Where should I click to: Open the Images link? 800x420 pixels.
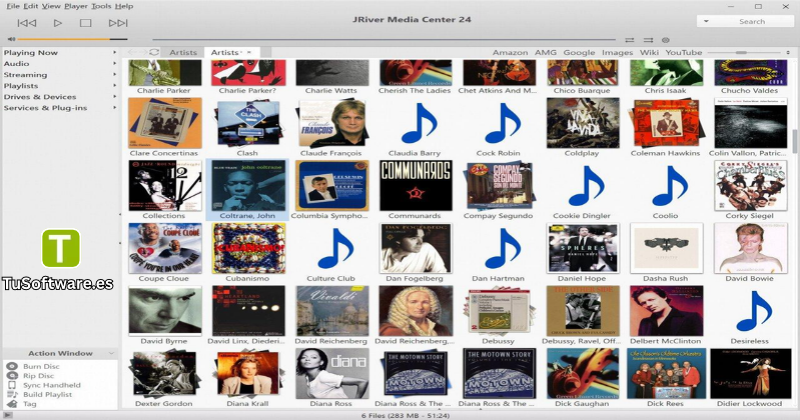click(x=617, y=53)
